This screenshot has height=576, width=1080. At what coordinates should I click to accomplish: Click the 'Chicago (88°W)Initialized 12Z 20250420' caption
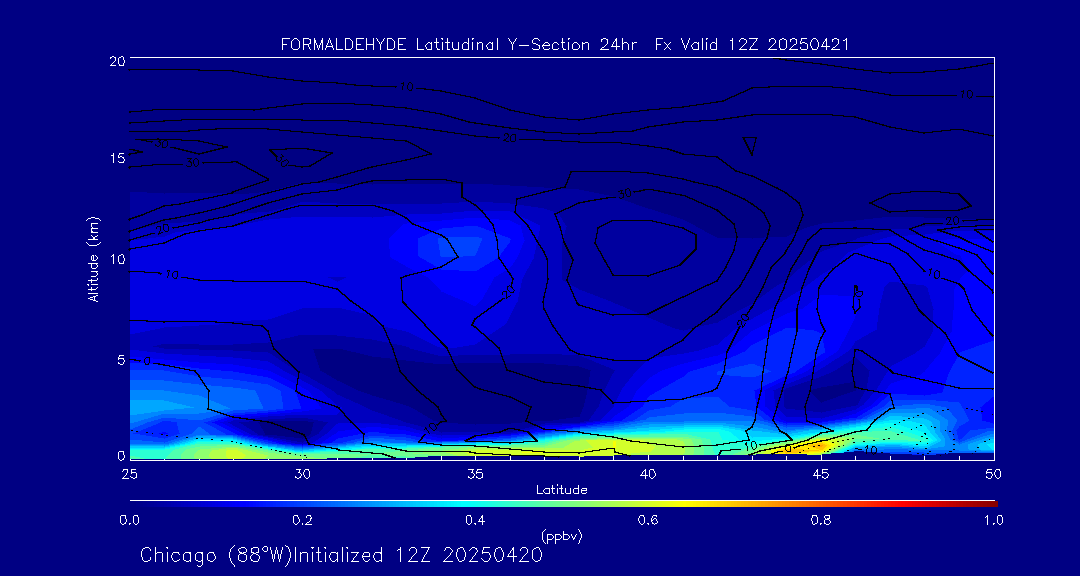pyautogui.click(x=341, y=555)
